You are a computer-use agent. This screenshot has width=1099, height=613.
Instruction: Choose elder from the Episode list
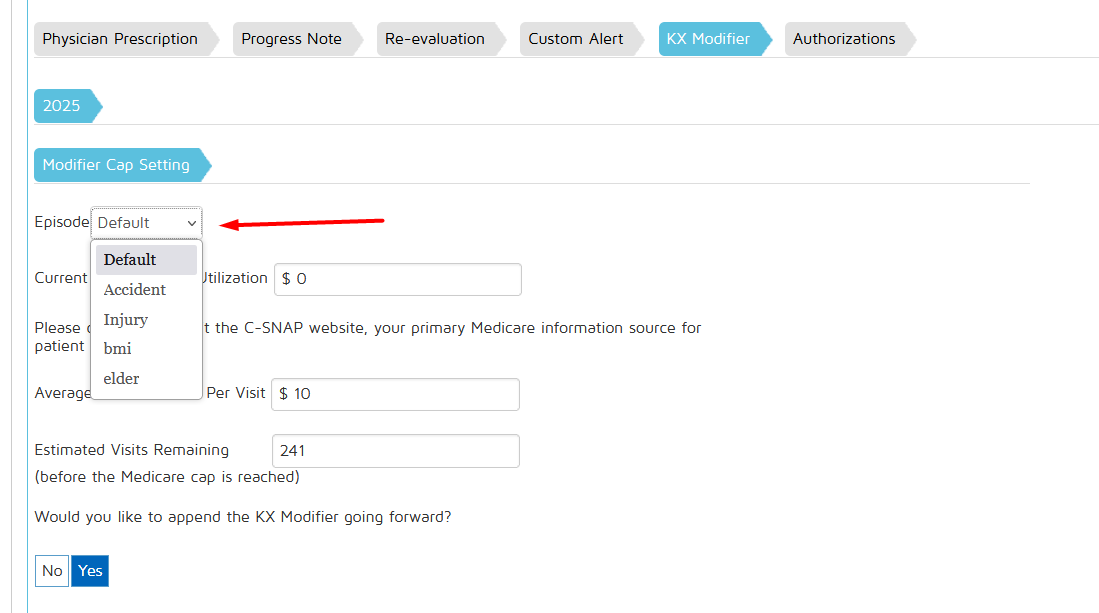pos(122,379)
